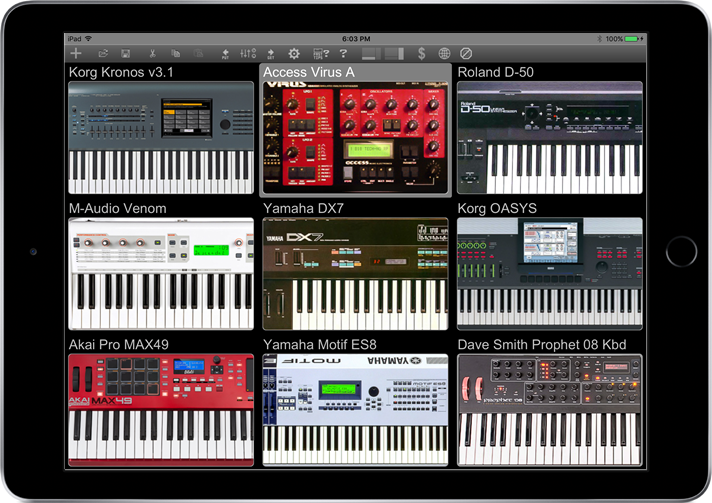Viewport: 712px width, 503px height.
Task: Tap the battery indicator in status bar
Action: 632,39
